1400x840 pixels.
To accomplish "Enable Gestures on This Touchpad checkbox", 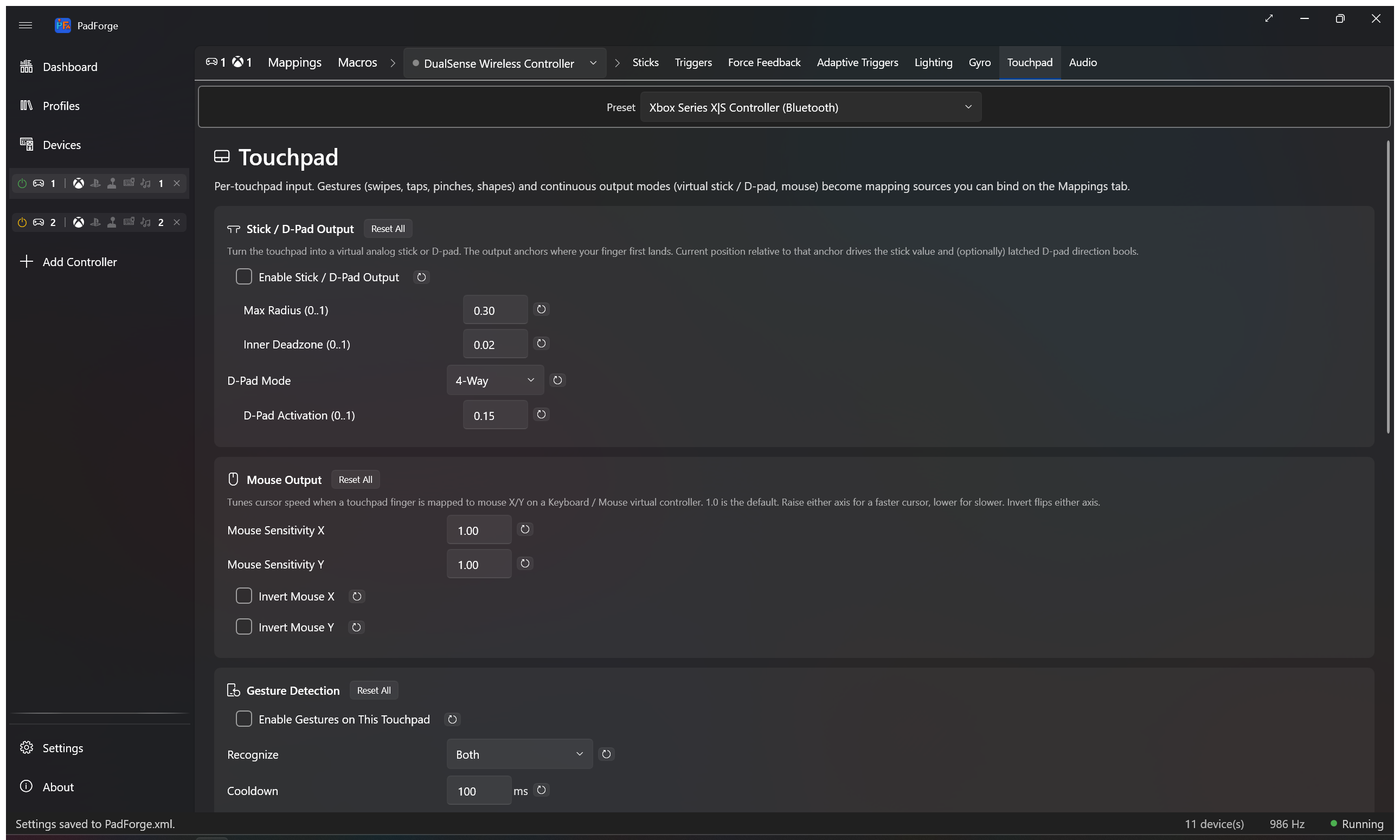I will pyautogui.click(x=244, y=719).
